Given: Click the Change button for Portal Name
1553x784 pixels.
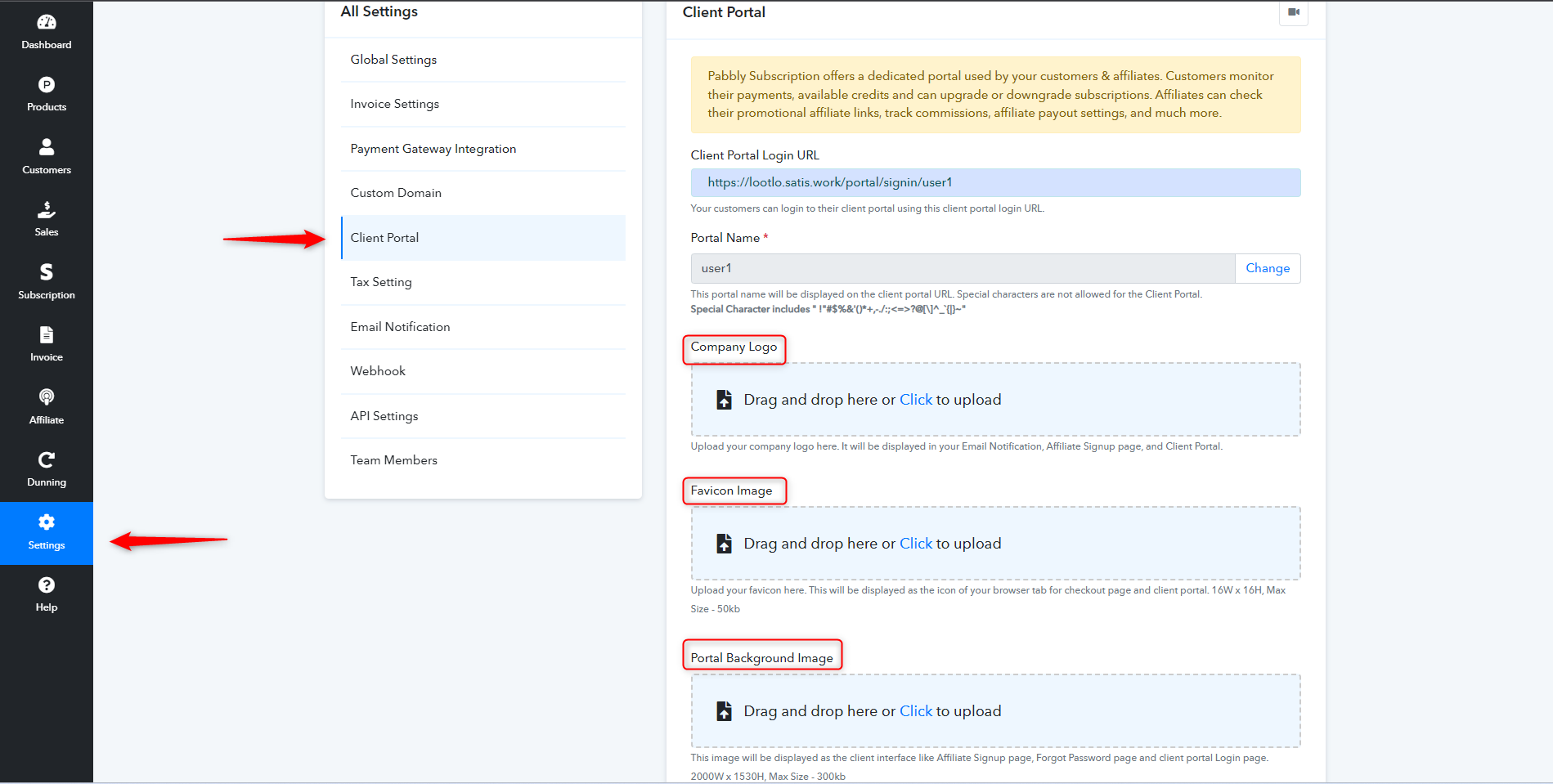Looking at the screenshot, I should [1268, 268].
